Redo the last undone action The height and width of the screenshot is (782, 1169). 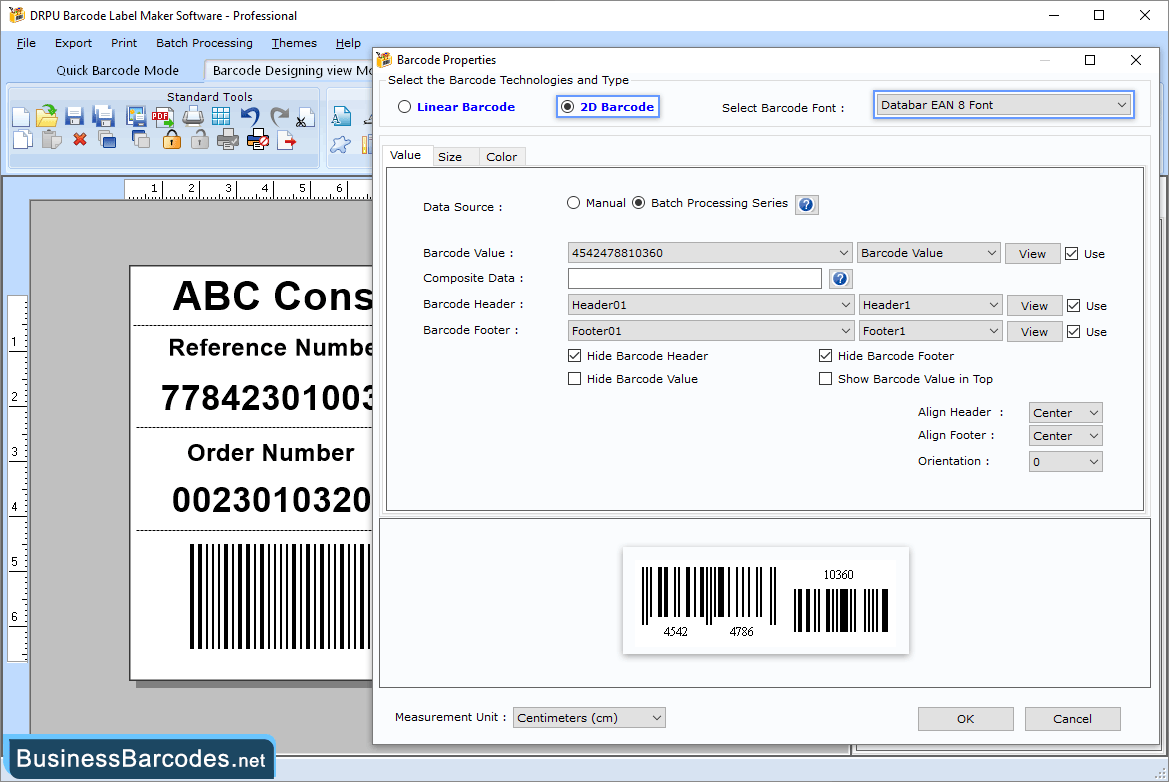click(279, 116)
